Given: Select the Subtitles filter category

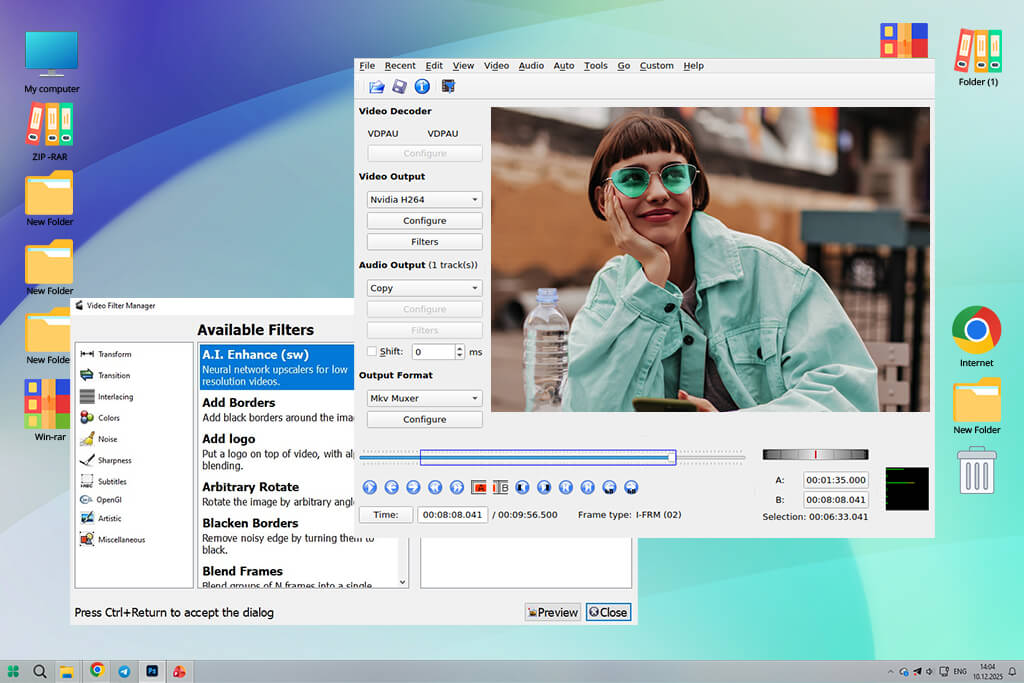Looking at the screenshot, I should tap(103, 481).
